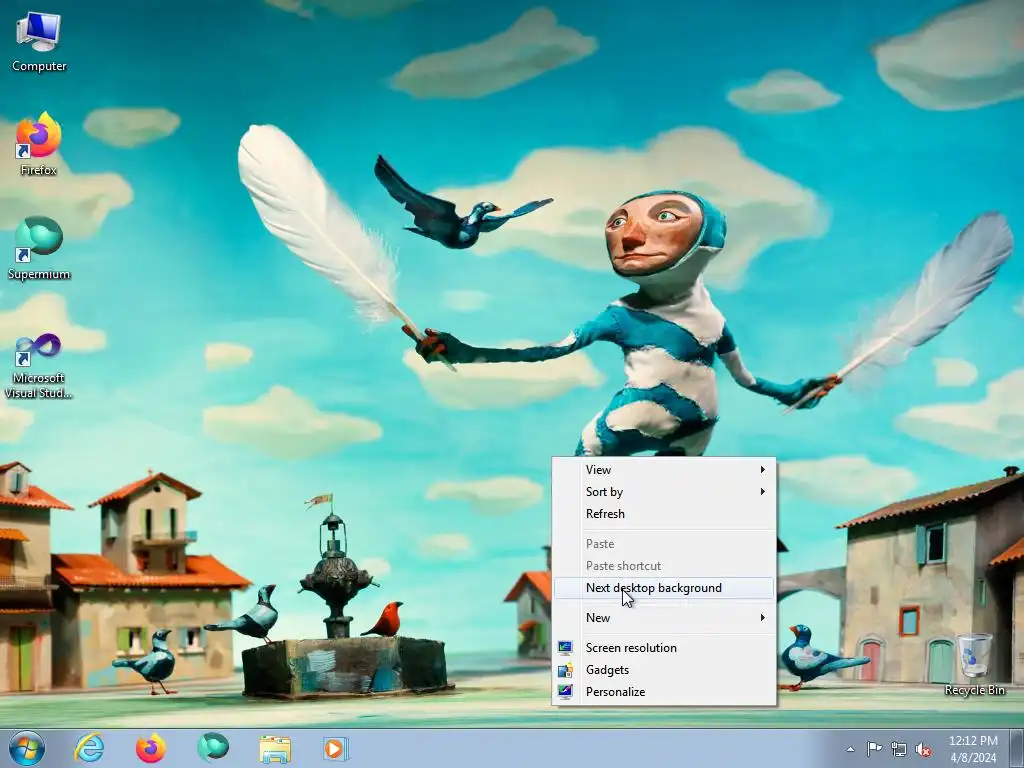Show hidden tray icons arrow
Screen dimensions: 1024x768
850,749
